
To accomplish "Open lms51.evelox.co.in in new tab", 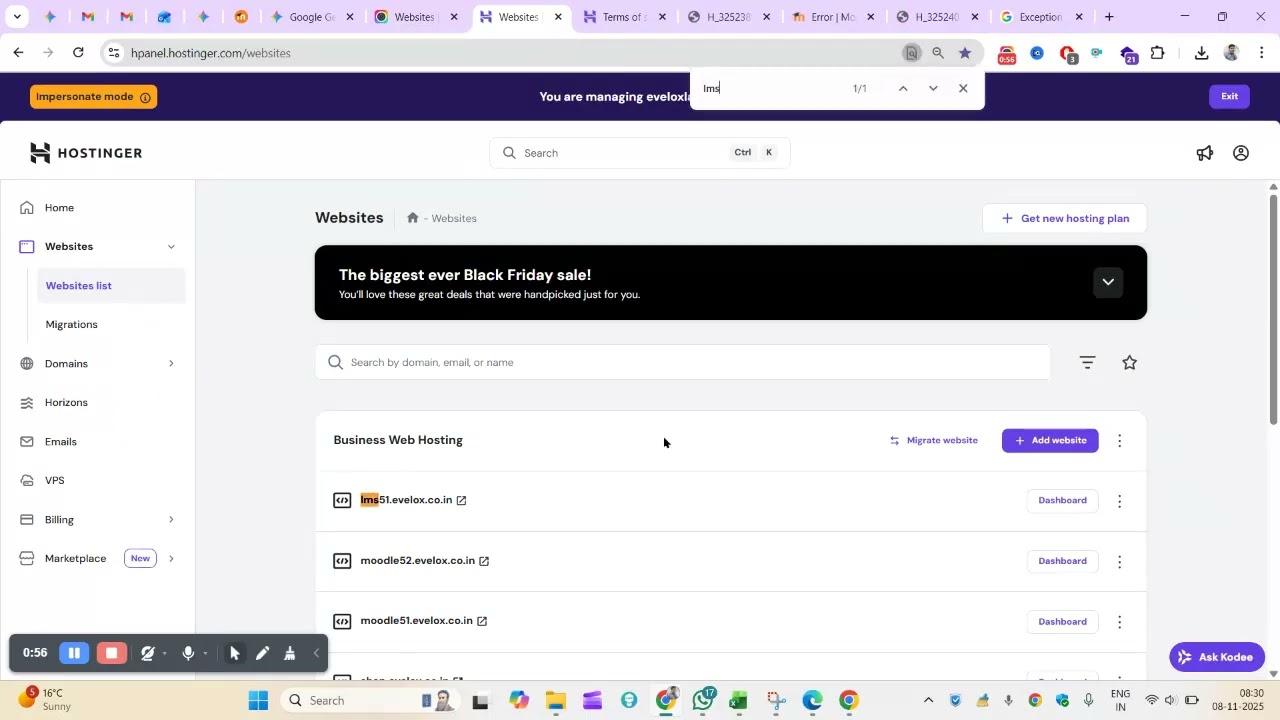I will (461, 500).
